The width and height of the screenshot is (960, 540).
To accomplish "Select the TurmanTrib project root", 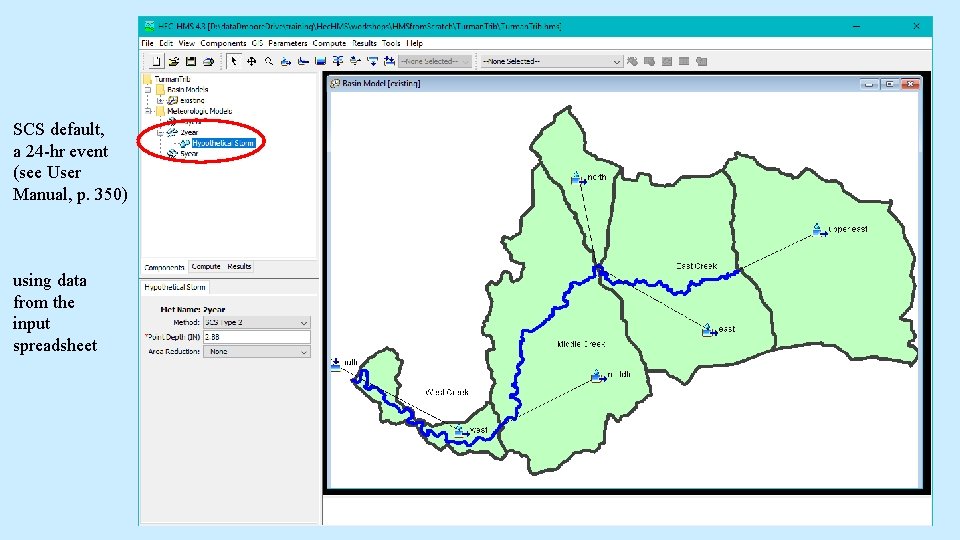I will coord(172,79).
